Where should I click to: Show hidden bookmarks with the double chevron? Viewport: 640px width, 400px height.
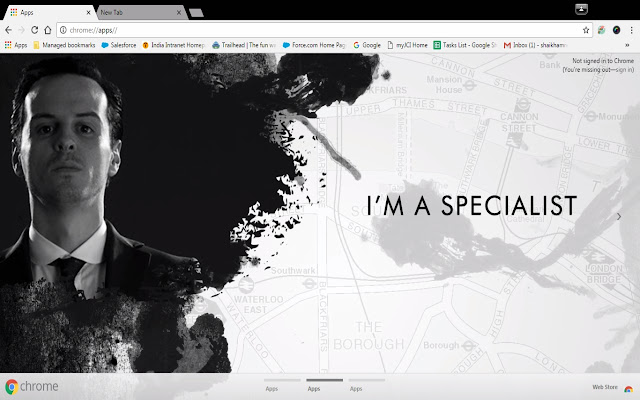click(627, 45)
